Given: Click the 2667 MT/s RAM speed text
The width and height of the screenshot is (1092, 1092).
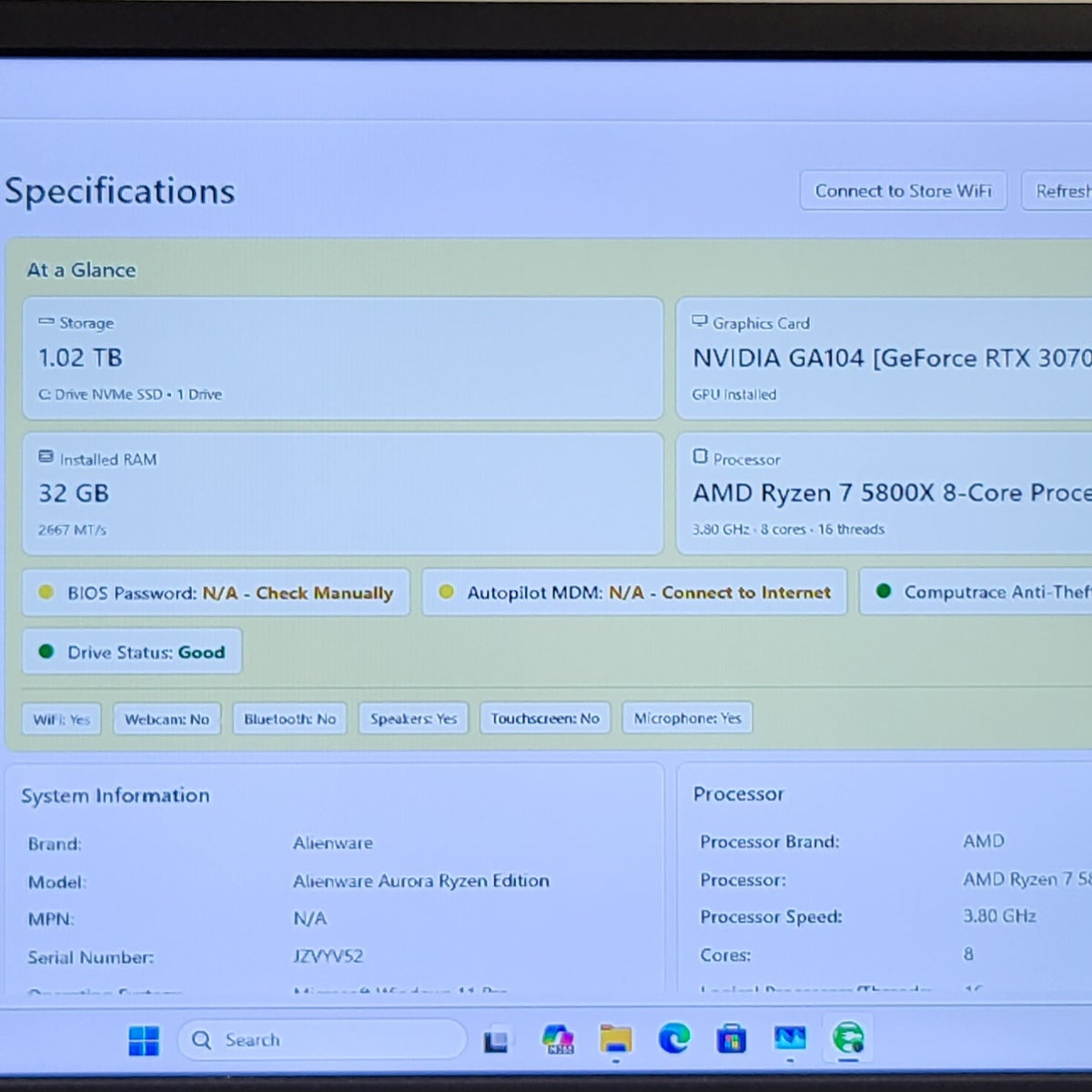Looking at the screenshot, I should 72,530.
